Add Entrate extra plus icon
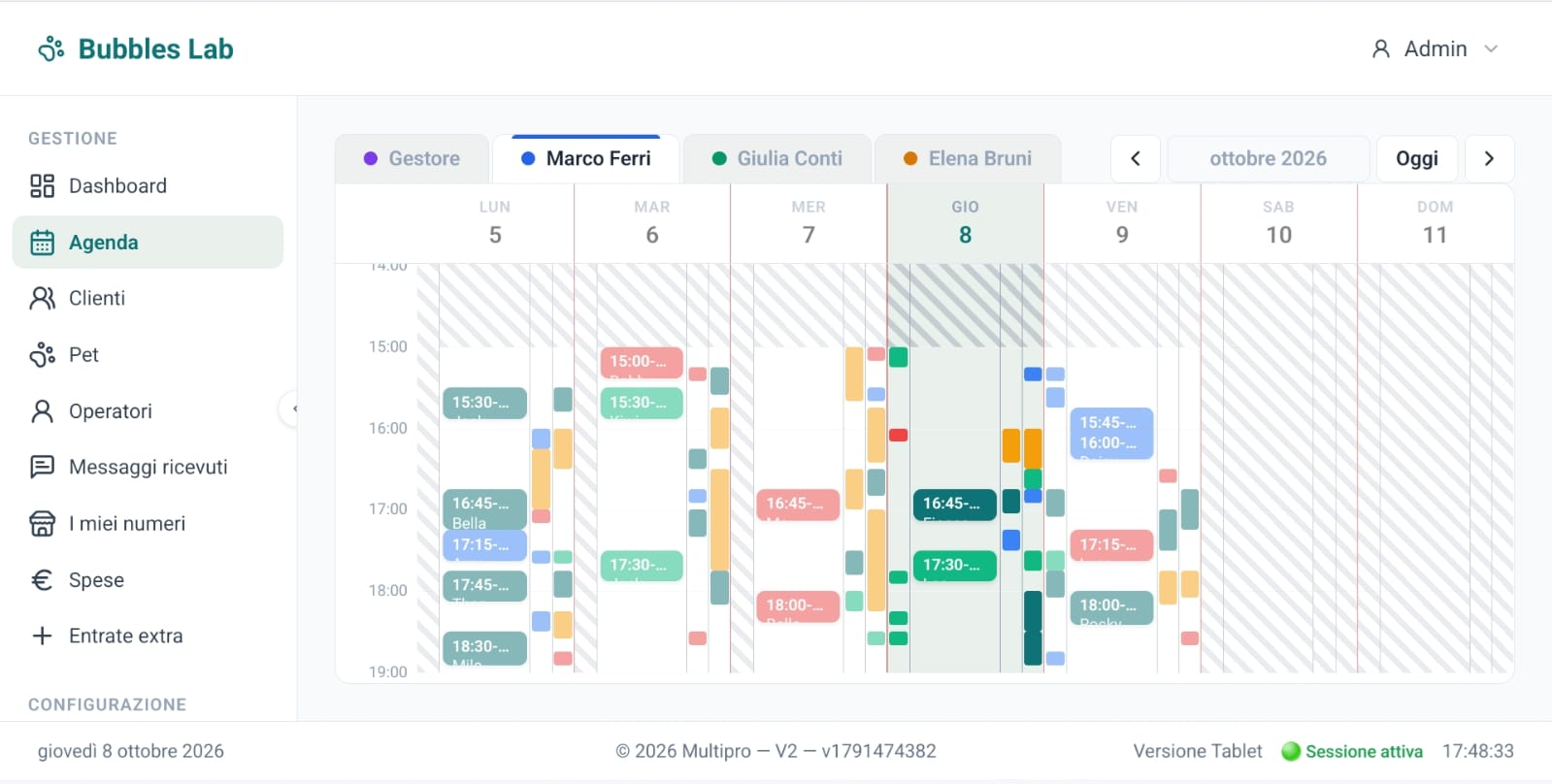This screenshot has width=1552, height=784. [42, 637]
